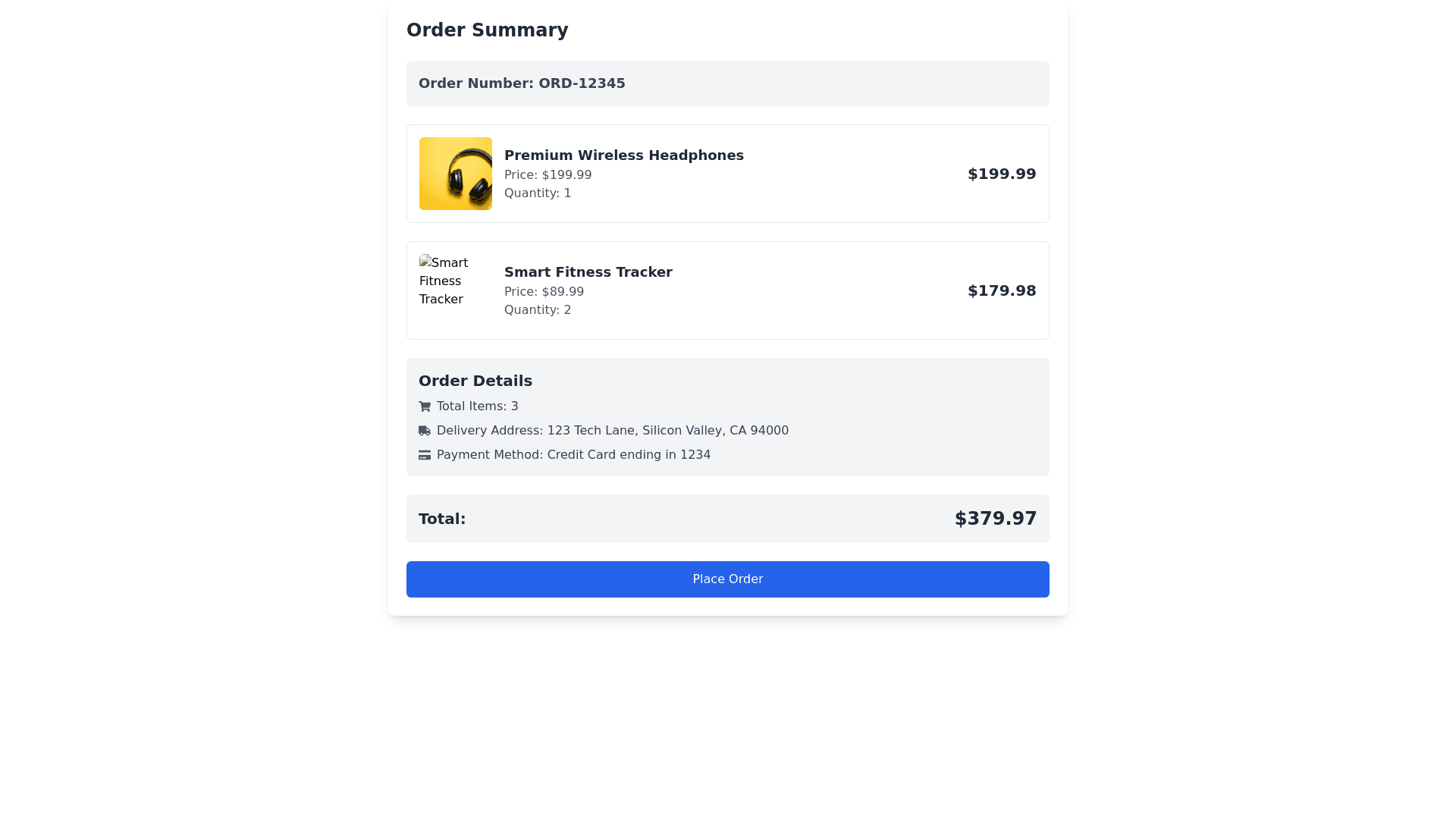Click the Place Order button
Screen dimensions: 1456x819
[x=728, y=579]
